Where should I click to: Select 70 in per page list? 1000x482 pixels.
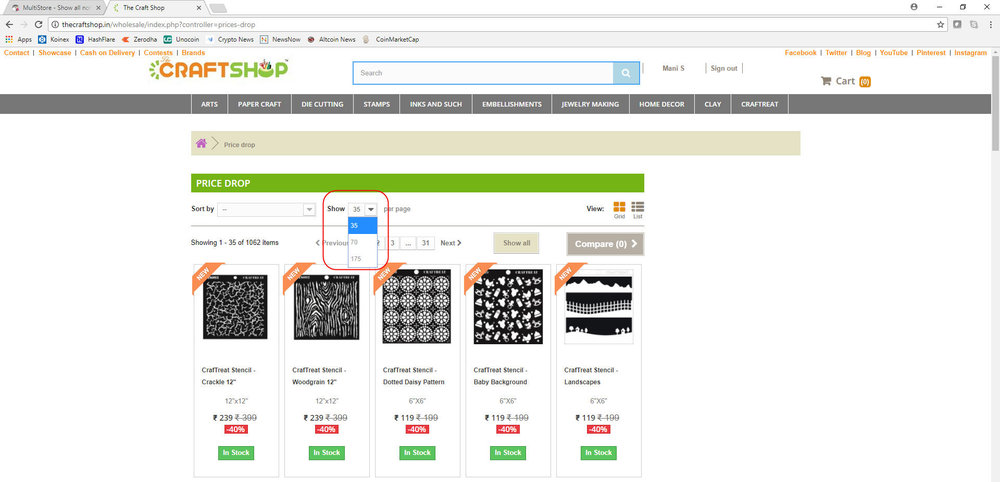(x=363, y=242)
